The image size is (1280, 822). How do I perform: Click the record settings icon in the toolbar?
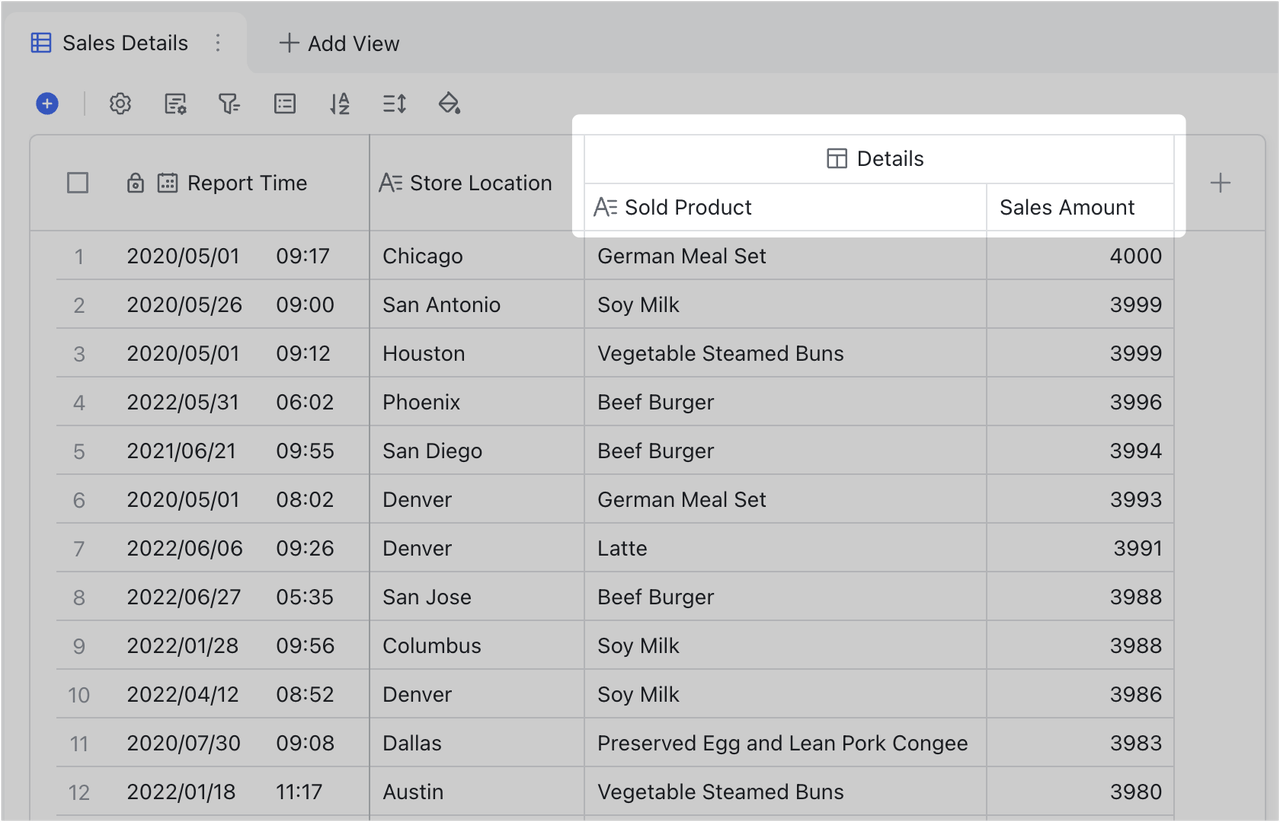174,103
